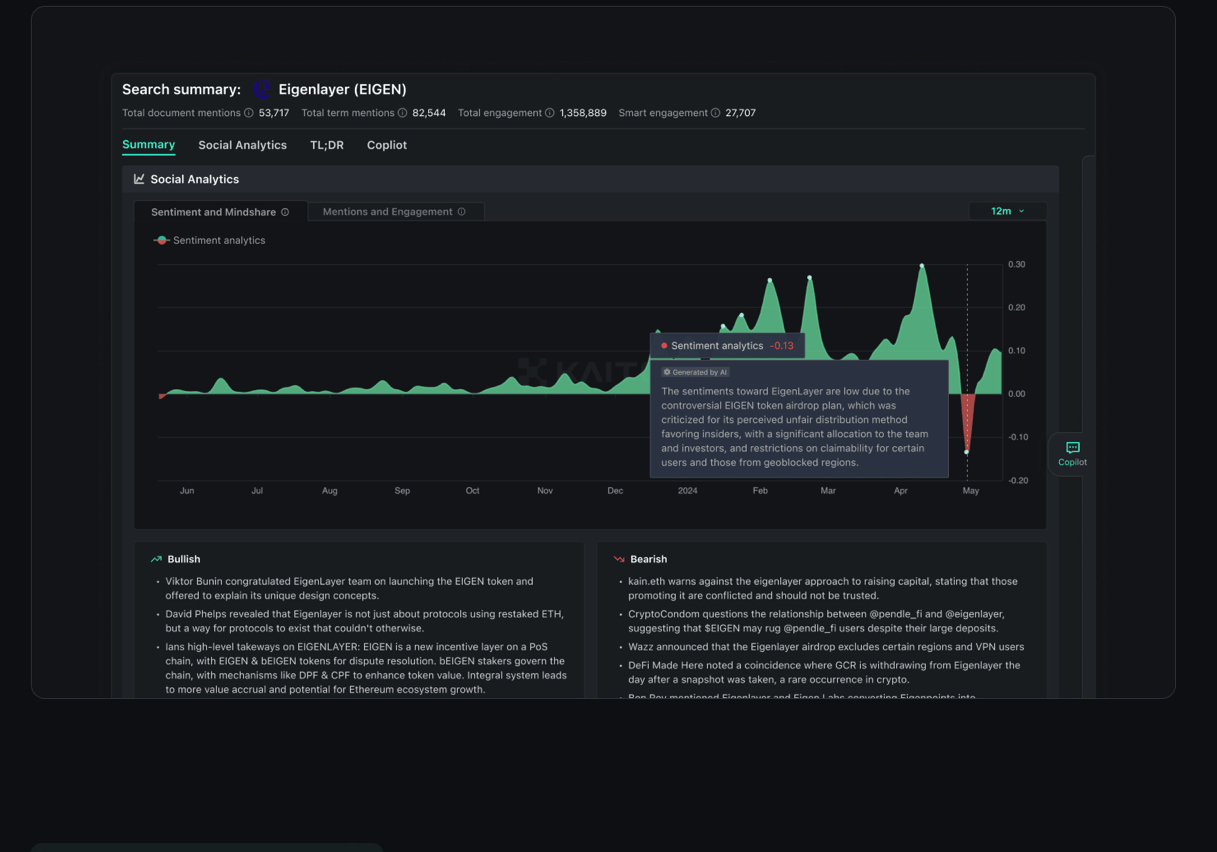Click the Ians high-level takeaways bullet
This screenshot has height=852, width=1217.
coord(366,668)
